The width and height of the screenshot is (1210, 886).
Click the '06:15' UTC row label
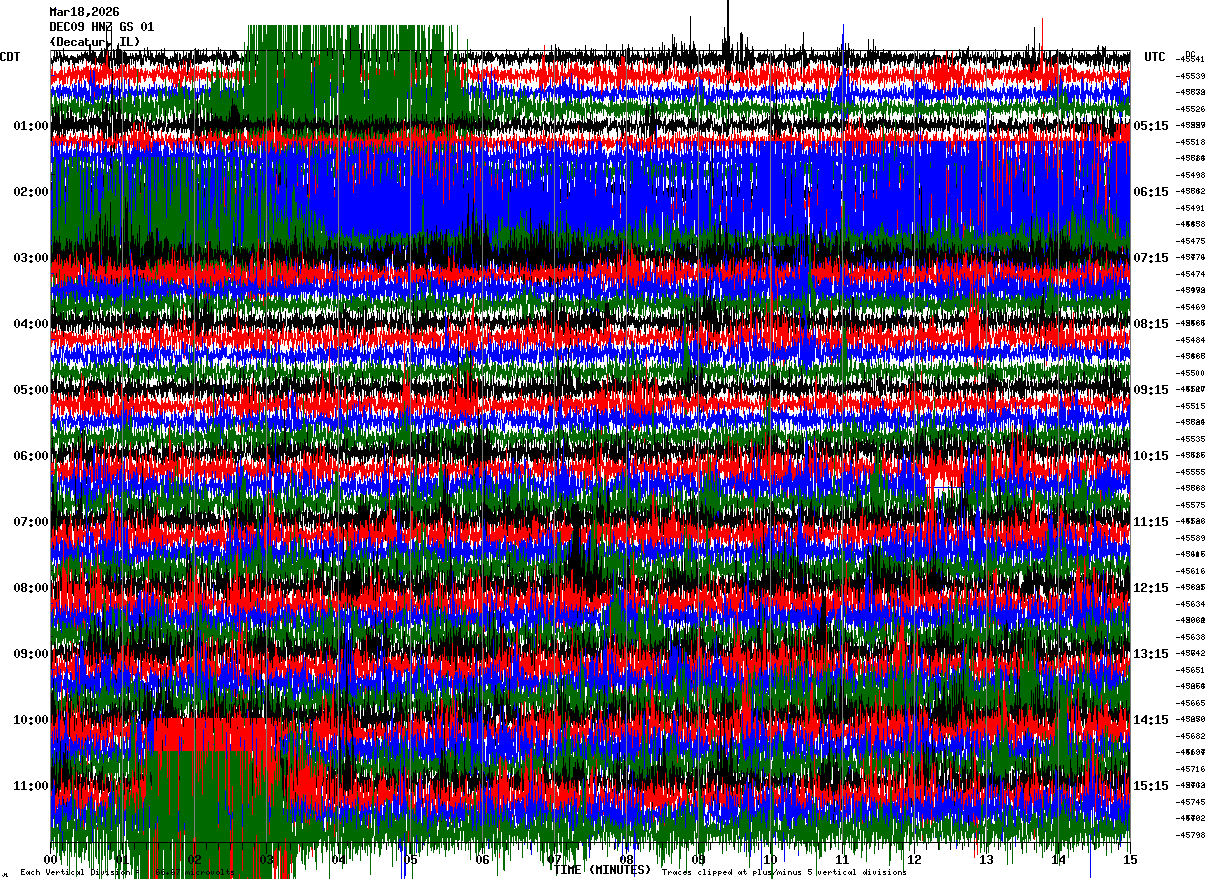[1151, 192]
